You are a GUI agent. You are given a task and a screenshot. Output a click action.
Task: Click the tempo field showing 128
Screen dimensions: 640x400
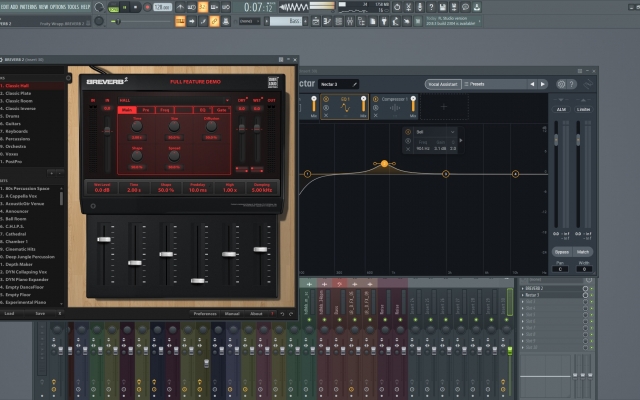(x=162, y=7)
